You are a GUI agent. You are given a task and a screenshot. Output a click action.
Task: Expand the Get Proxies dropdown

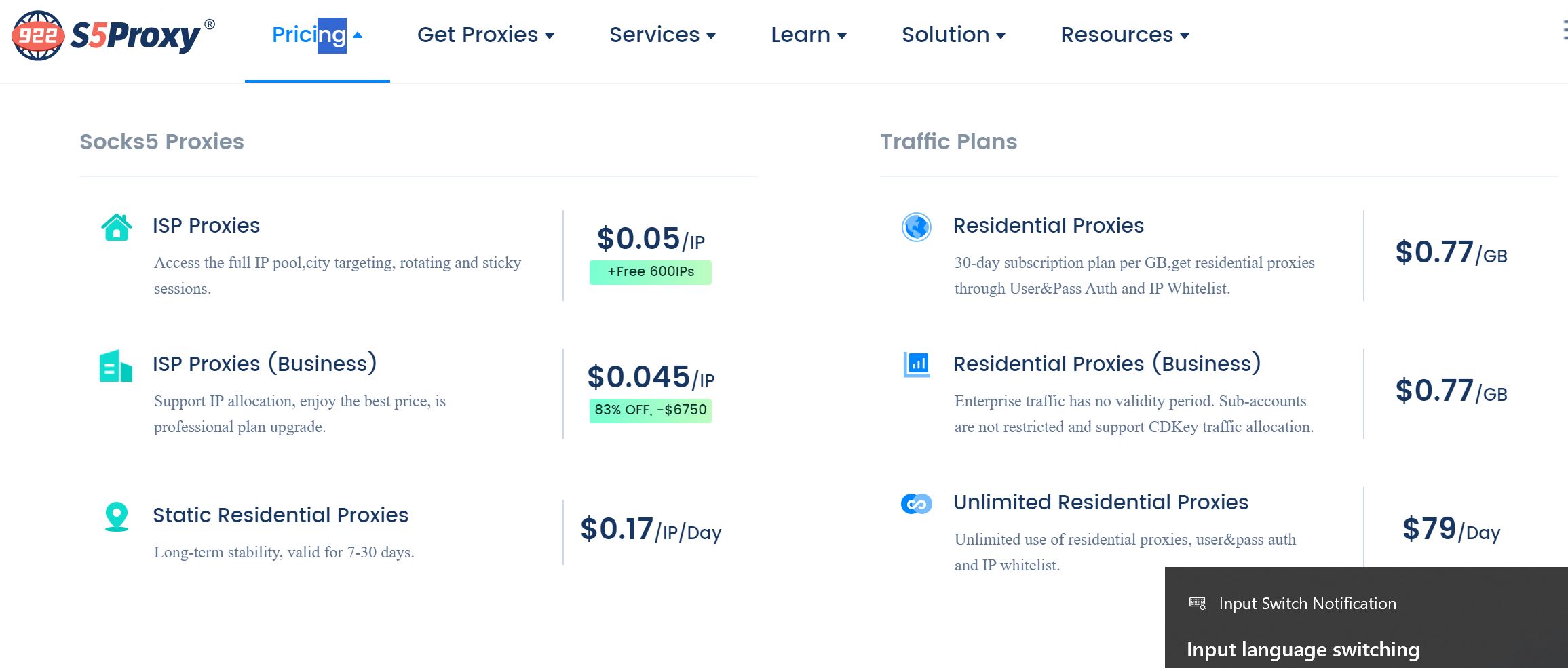486,35
